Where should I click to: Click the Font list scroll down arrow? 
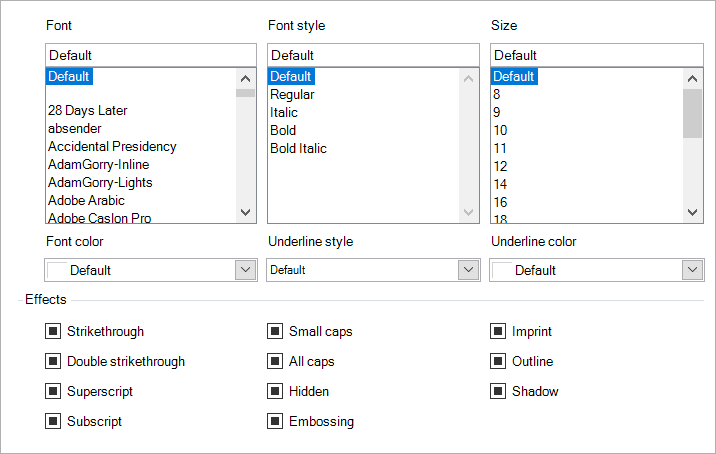click(246, 212)
